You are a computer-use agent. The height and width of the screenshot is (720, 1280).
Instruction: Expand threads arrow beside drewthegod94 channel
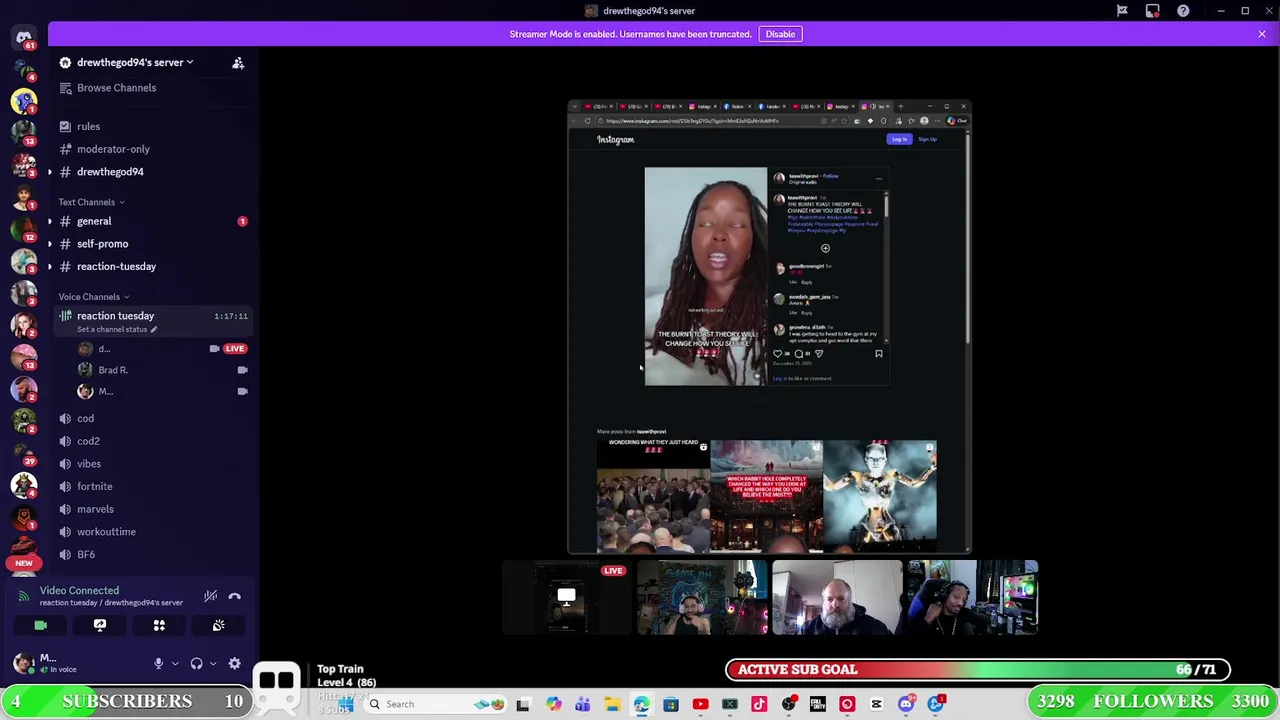tap(50, 172)
